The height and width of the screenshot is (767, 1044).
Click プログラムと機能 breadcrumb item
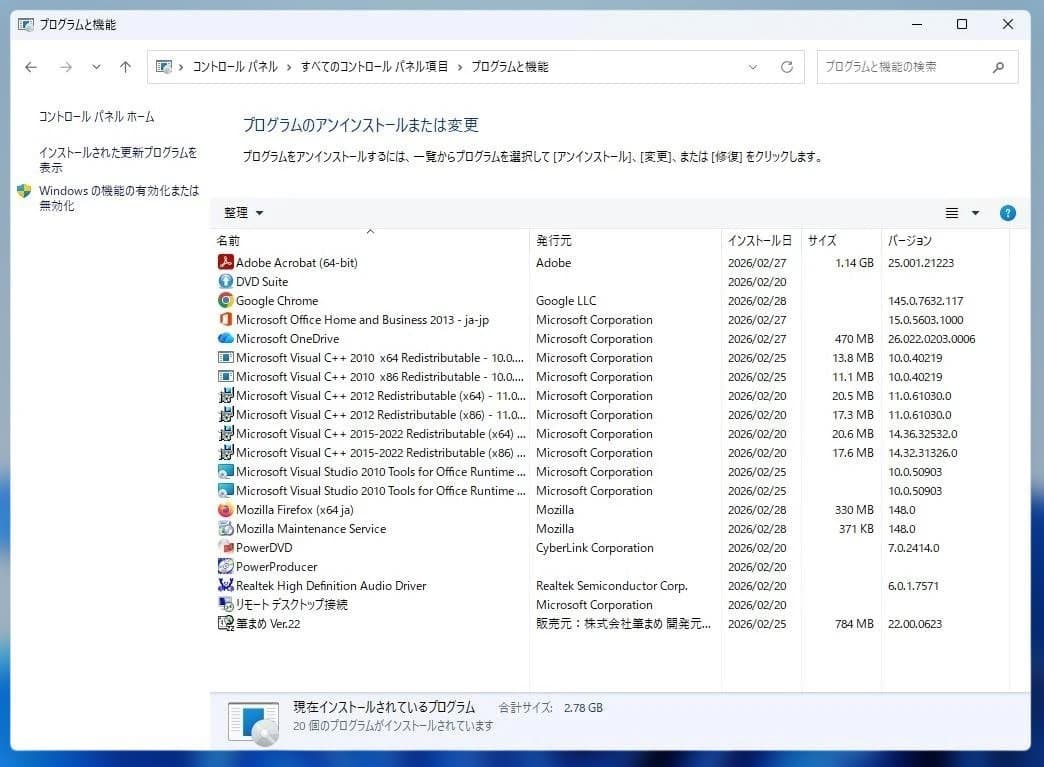coord(510,67)
